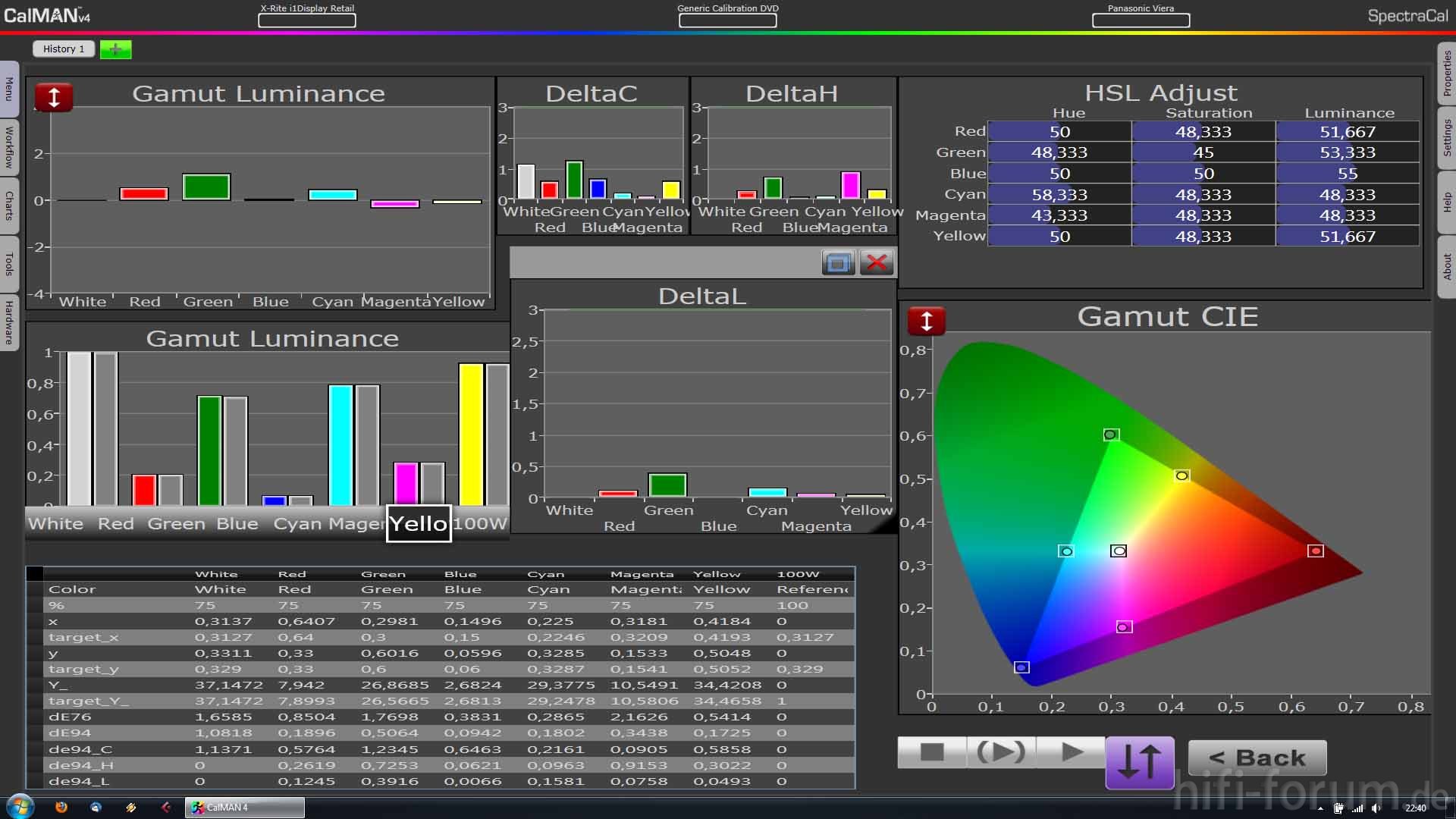Screen dimensions: 1456x819
Task: Open the Workflow side tab
Action: point(9,147)
